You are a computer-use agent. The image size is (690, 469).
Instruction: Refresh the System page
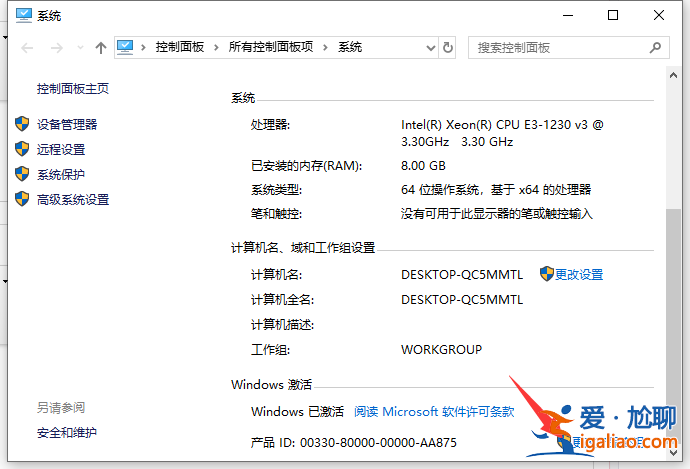[448, 48]
